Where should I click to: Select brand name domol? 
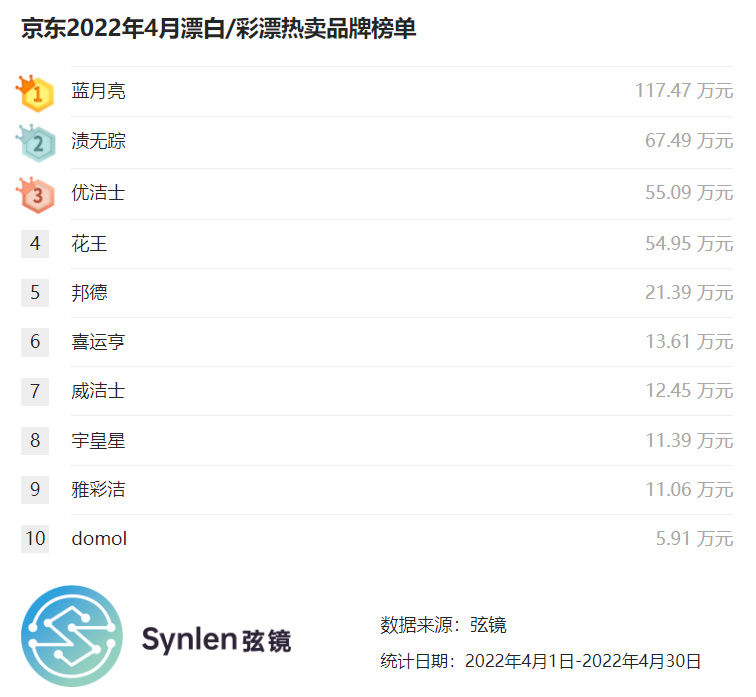99,539
